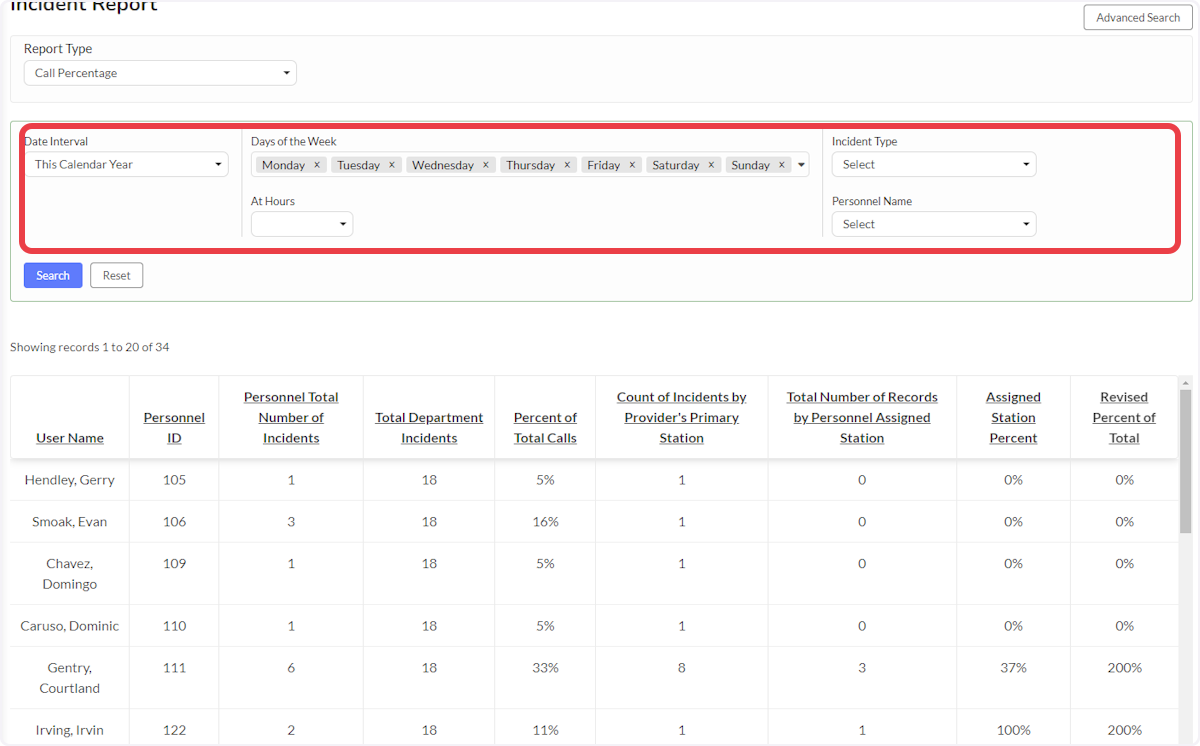Open the Report Type dropdown
The width and height of the screenshot is (1200, 746).
tap(160, 73)
